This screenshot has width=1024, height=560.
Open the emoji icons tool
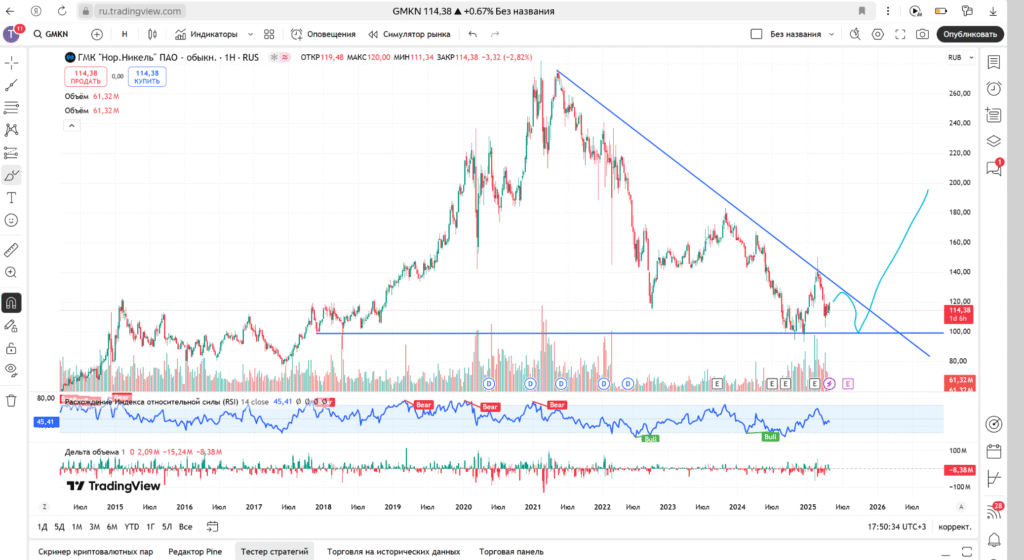[x=11, y=221]
